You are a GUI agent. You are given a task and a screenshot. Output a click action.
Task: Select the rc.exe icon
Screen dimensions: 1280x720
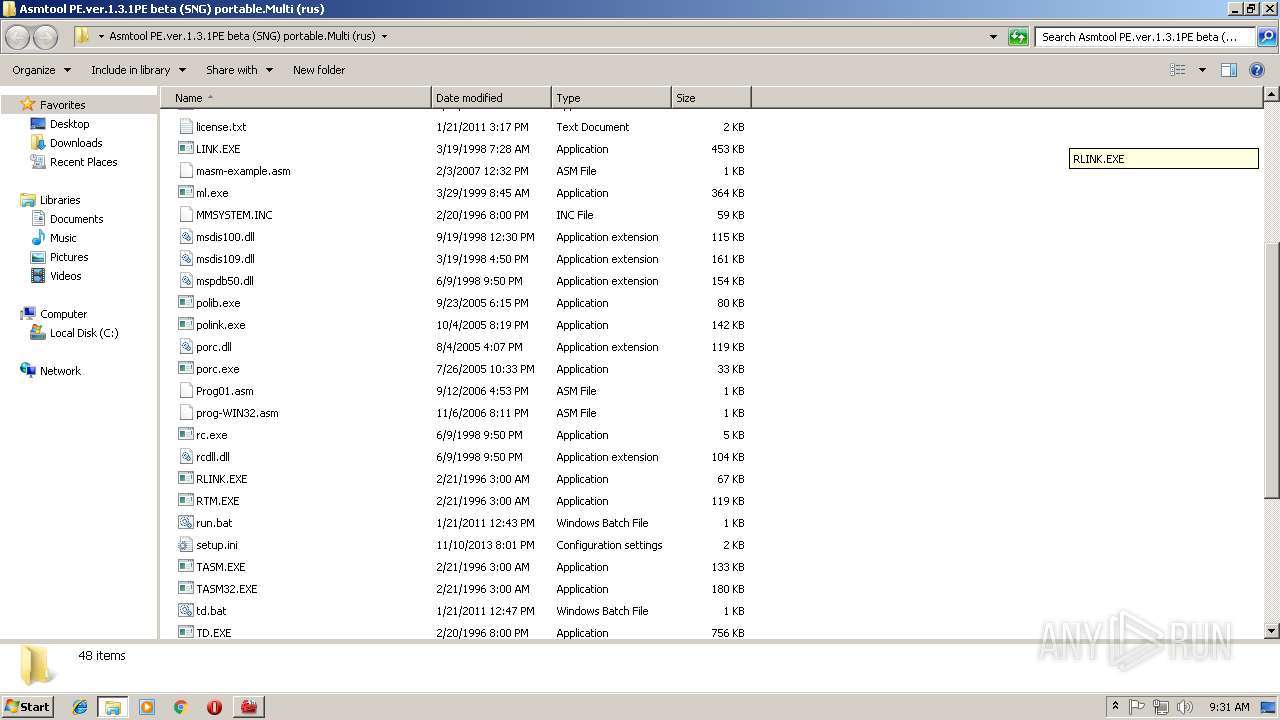click(185, 435)
